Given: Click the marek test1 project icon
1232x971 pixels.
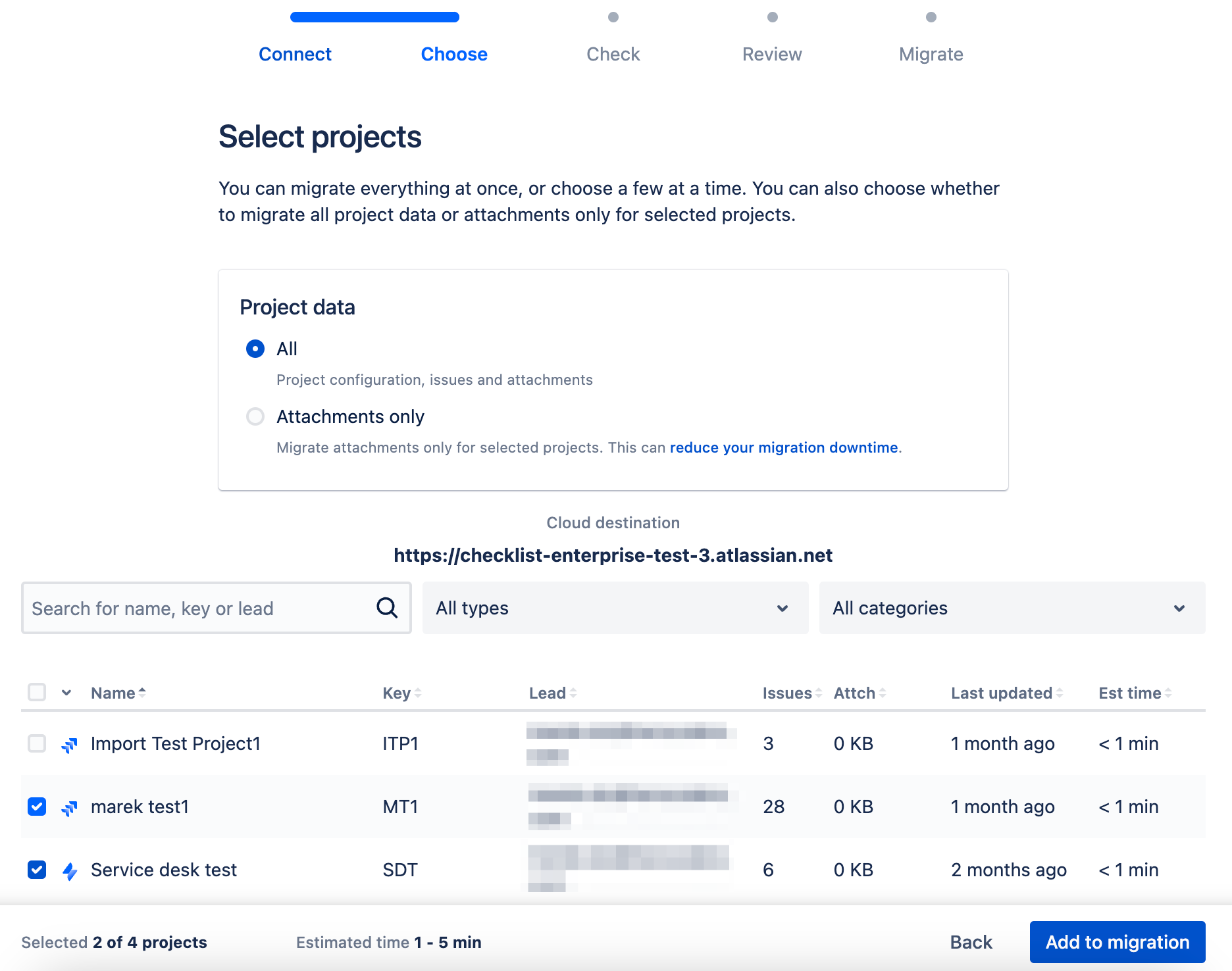Looking at the screenshot, I should pos(70,808).
